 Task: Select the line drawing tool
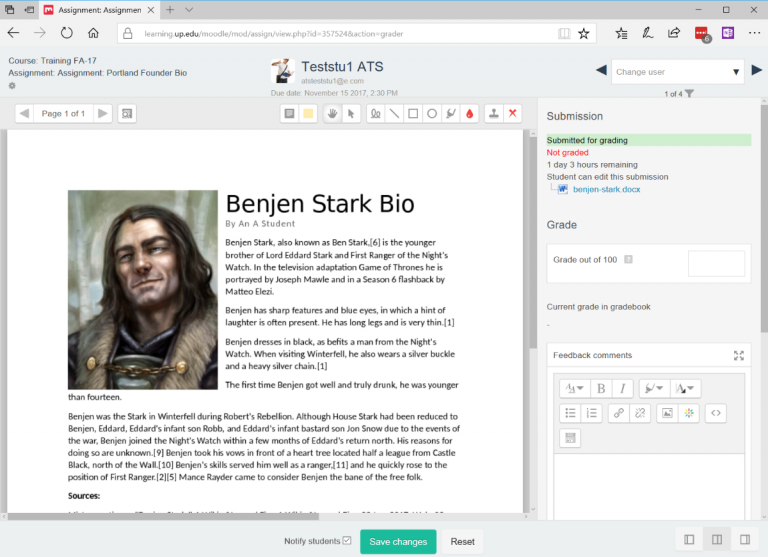(x=394, y=114)
